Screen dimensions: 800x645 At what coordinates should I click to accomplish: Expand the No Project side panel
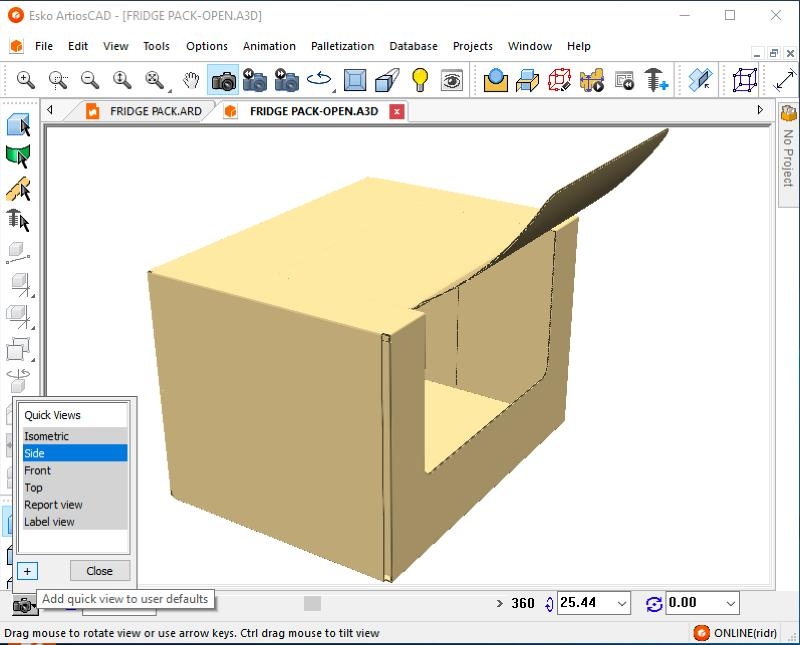(x=788, y=150)
